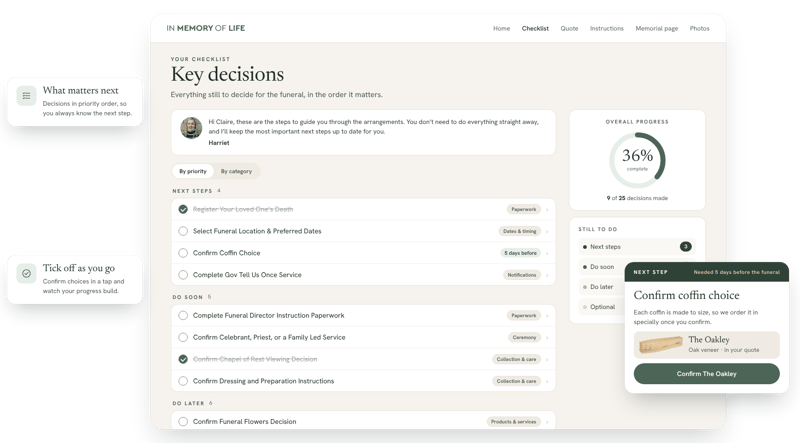The height and width of the screenshot is (443, 800).
Task: Click Paperwork tag on Register Death row
Action: click(523, 209)
